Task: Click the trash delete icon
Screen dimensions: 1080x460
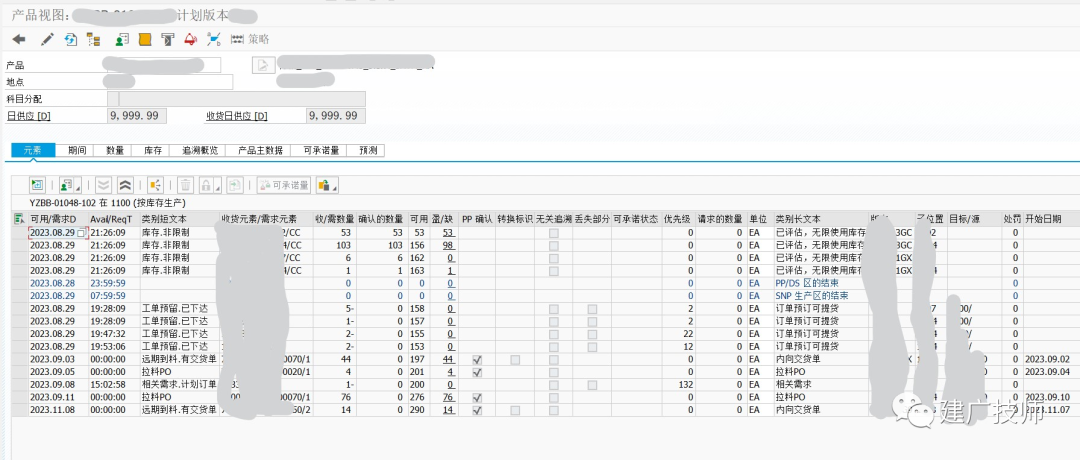Action: [185, 185]
